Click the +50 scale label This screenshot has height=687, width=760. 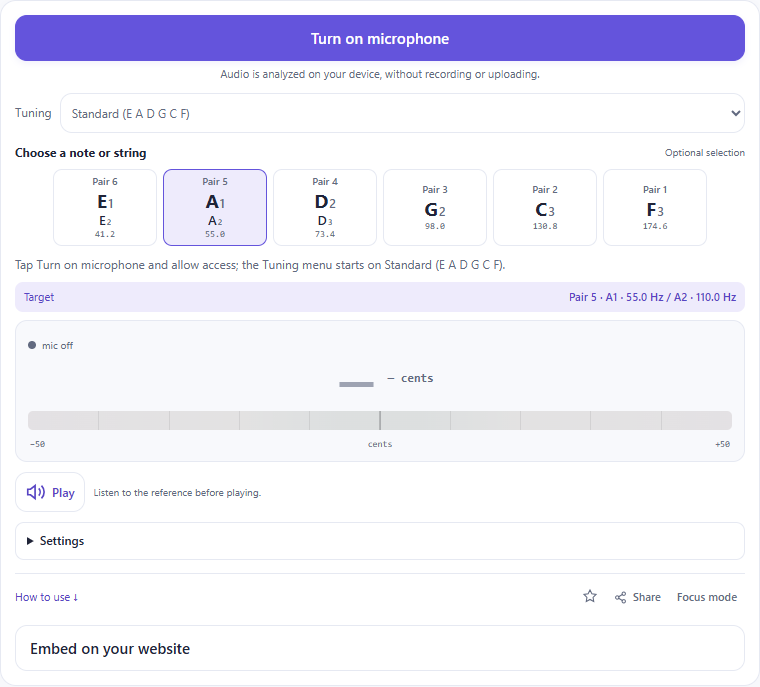pos(722,444)
